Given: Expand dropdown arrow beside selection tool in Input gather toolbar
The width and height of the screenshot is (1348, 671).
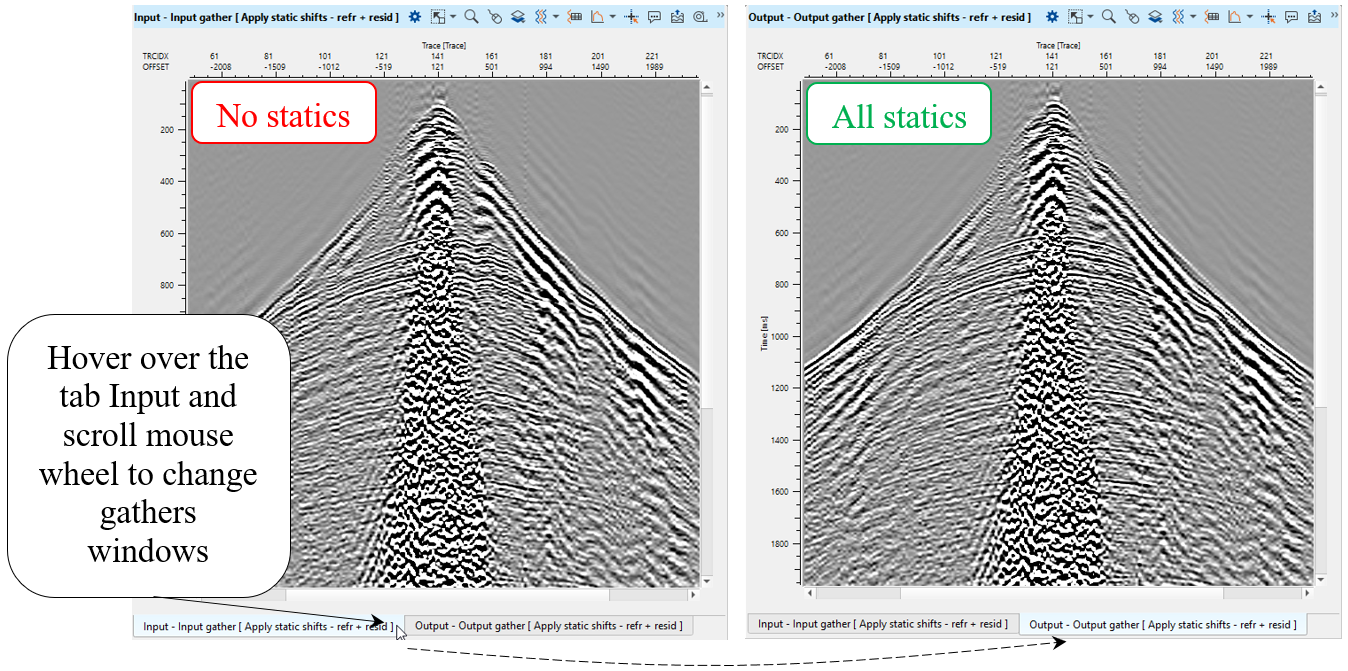Looking at the screenshot, I should (453, 17).
